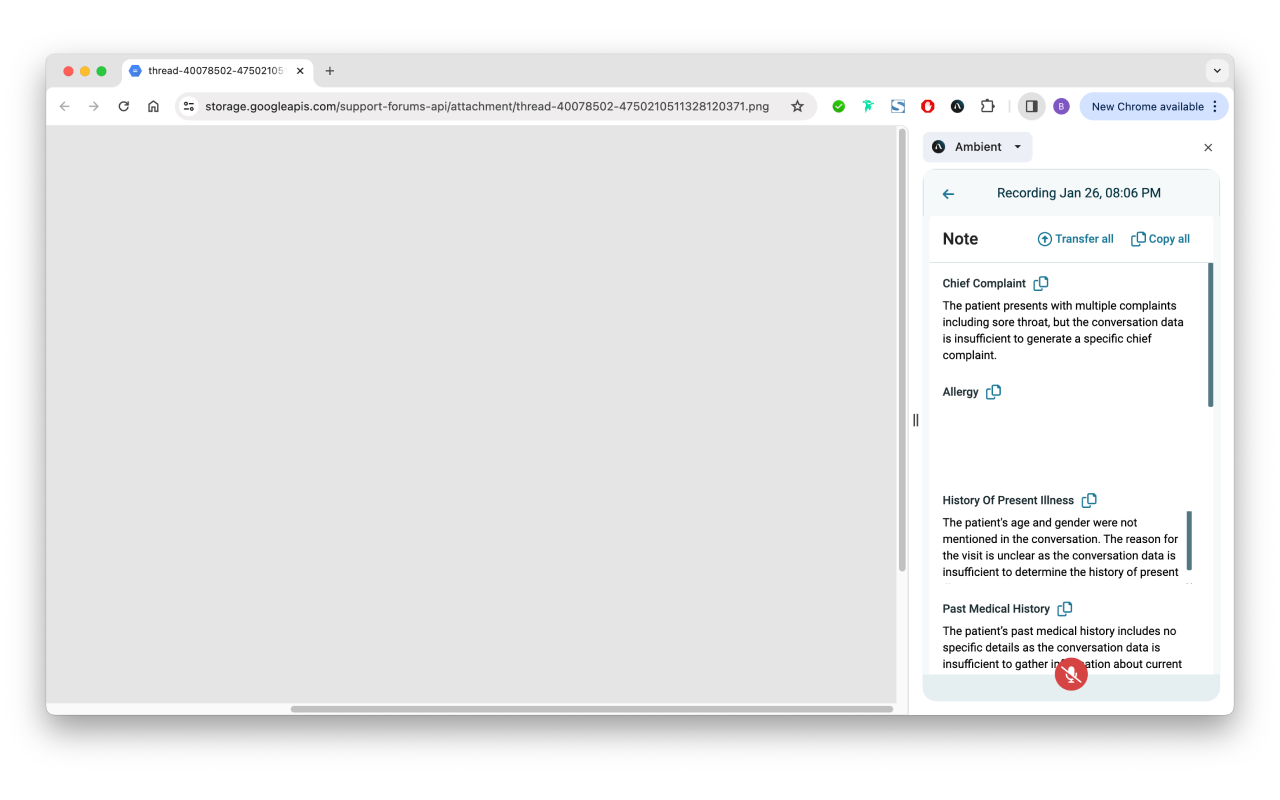Go back using the note's back arrow
This screenshot has height=800, width=1280.
(x=948, y=194)
